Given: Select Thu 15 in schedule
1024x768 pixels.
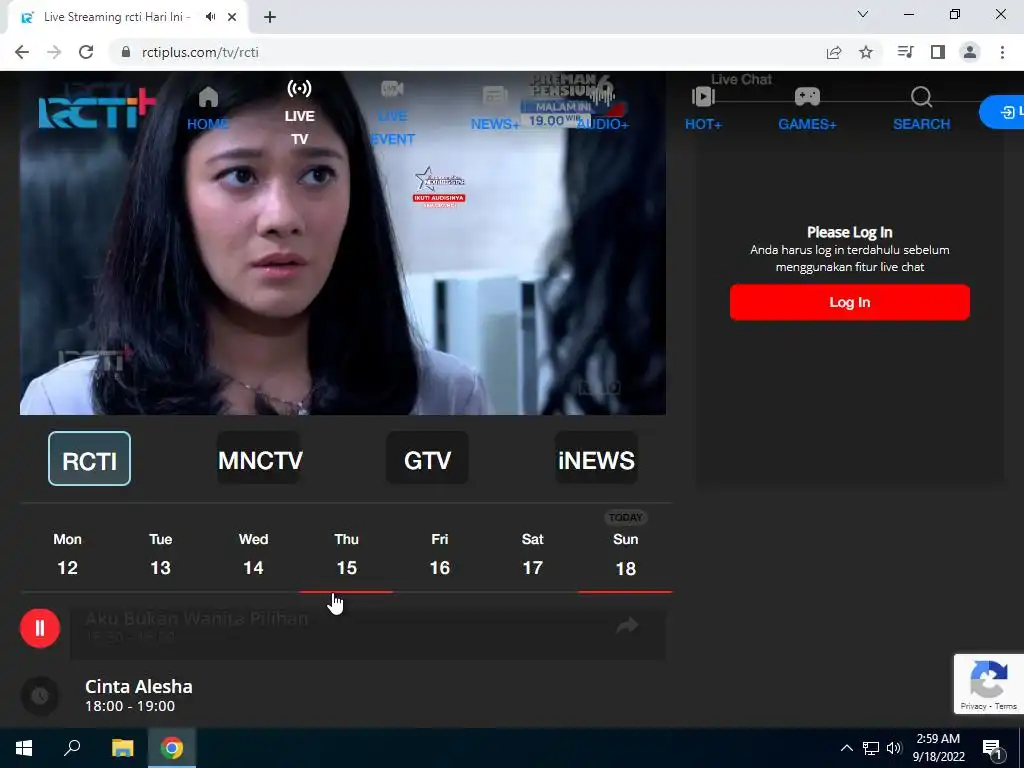Looking at the screenshot, I should click(346, 554).
